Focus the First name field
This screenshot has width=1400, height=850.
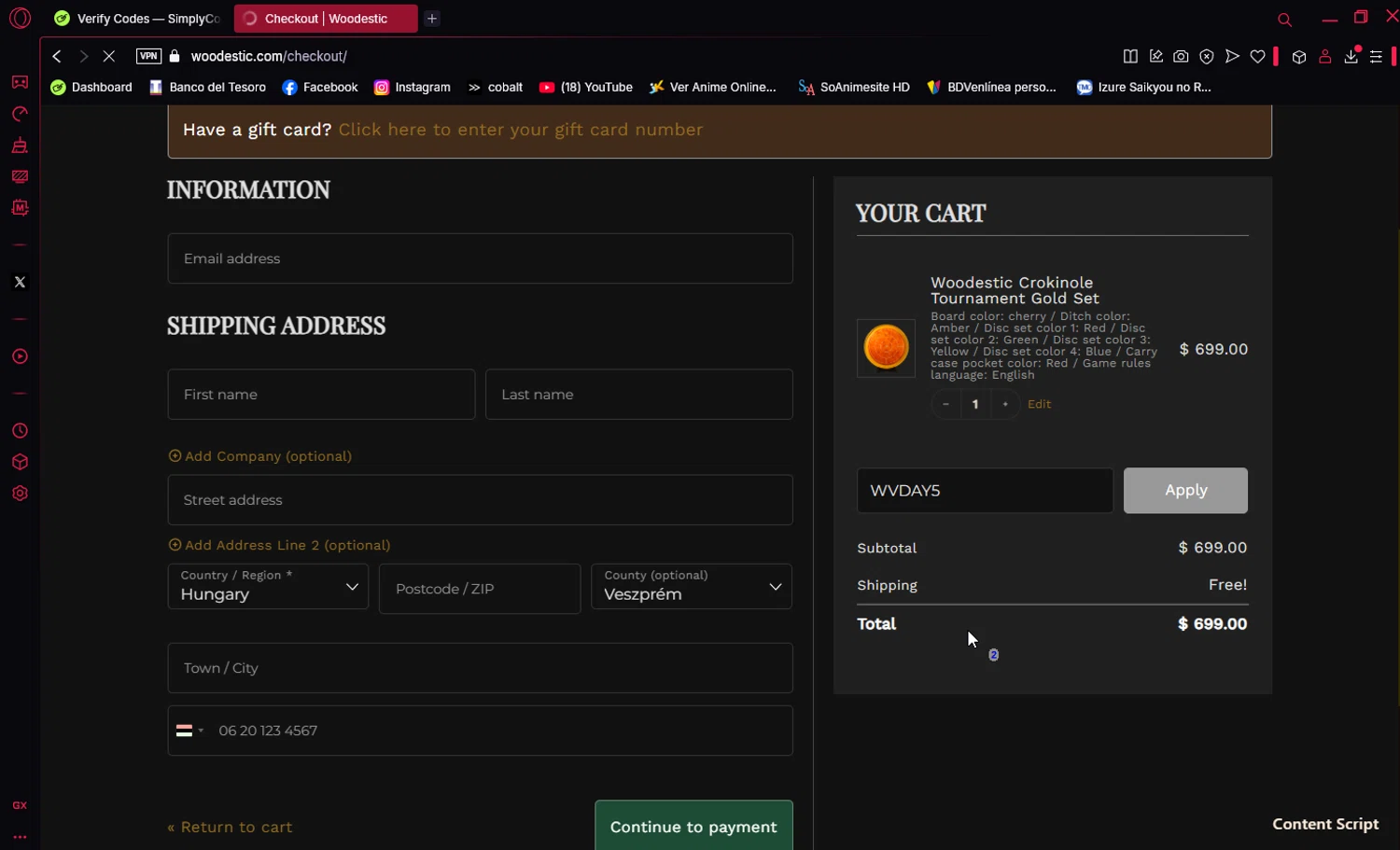tap(321, 394)
